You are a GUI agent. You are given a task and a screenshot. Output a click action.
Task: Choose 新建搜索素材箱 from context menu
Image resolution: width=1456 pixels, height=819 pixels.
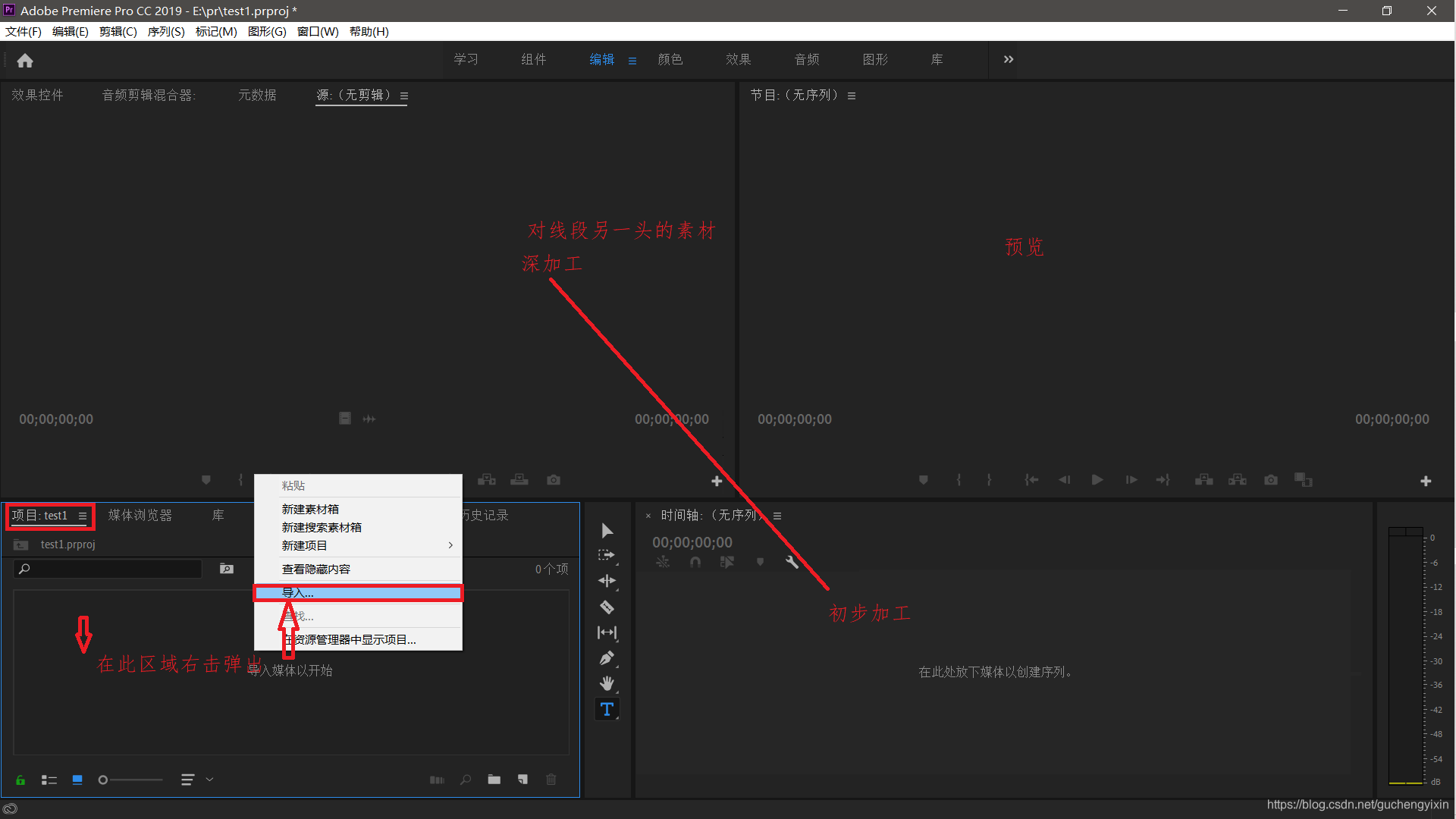pyautogui.click(x=358, y=527)
